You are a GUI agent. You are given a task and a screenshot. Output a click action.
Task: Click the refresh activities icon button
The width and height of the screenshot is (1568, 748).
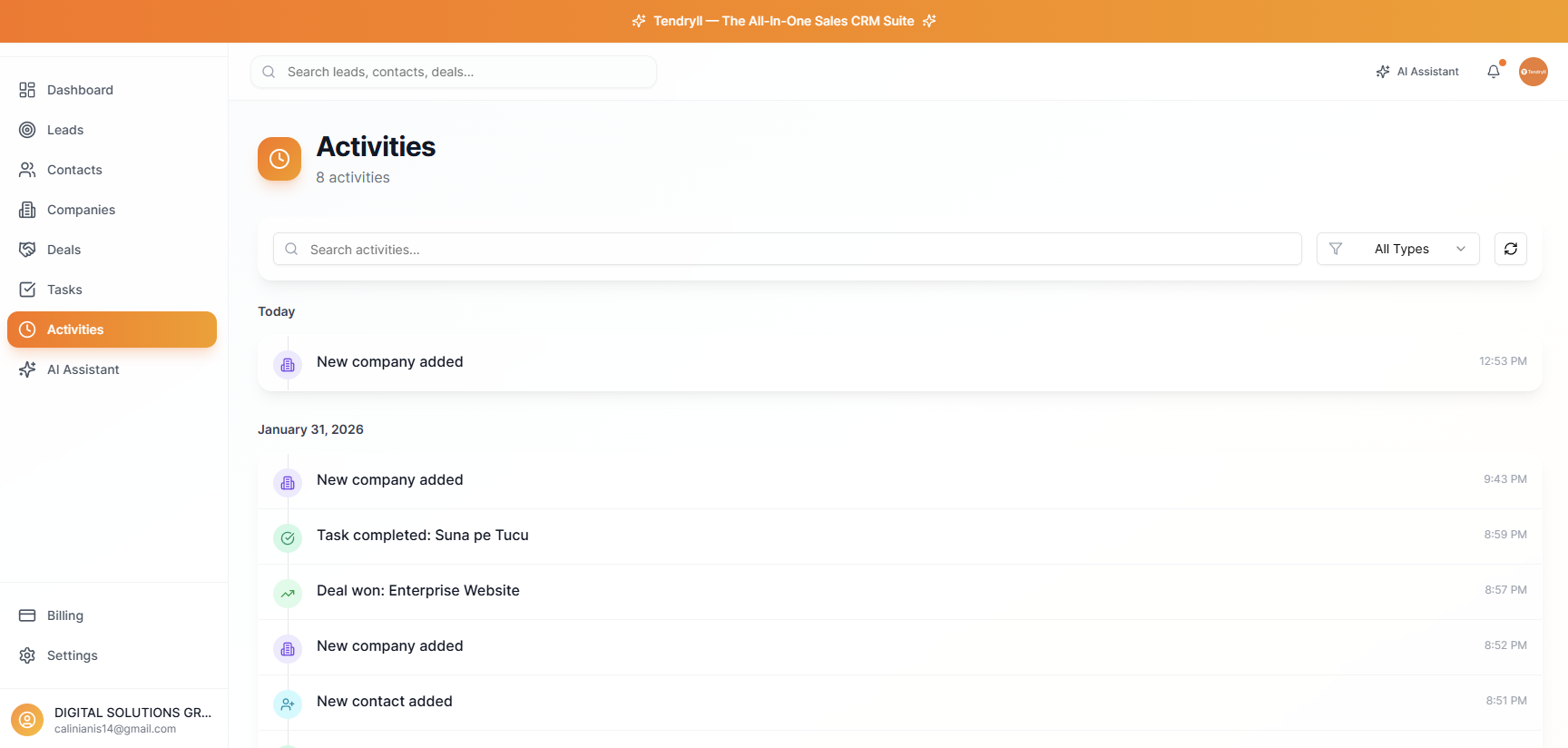click(x=1510, y=249)
